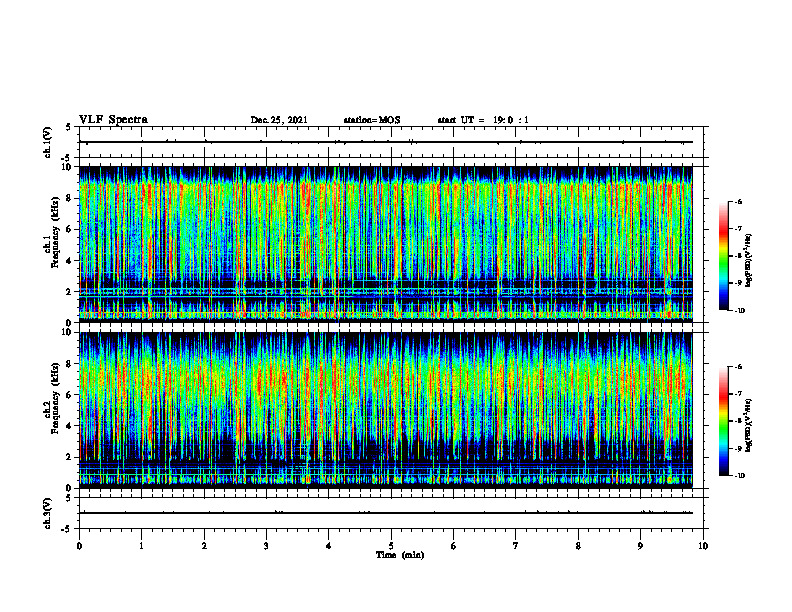Click time axis tick label "10"

point(703,546)
